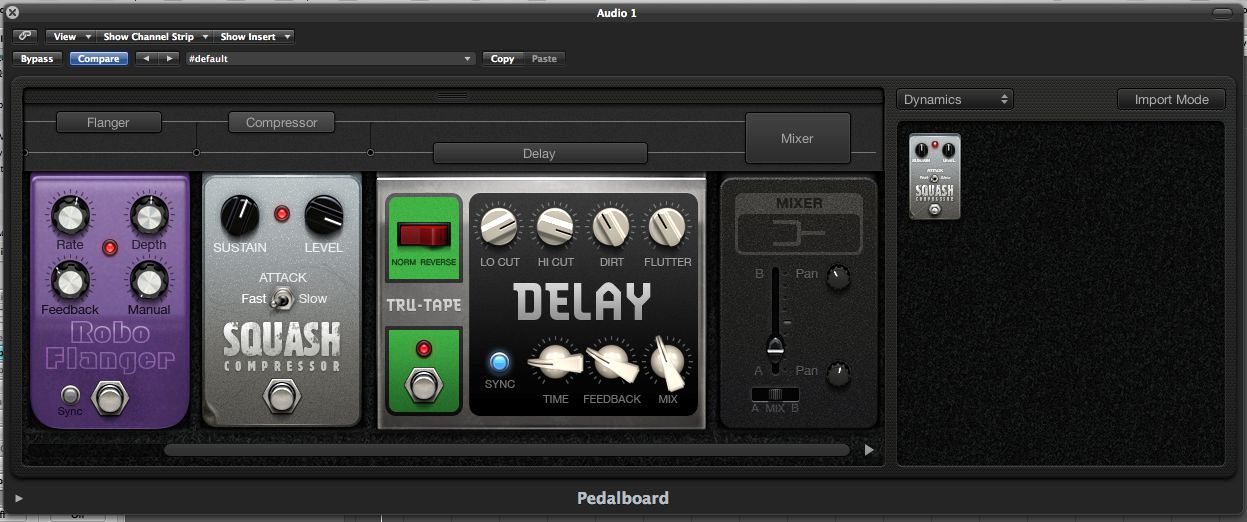Adjust the Squash Compressor Sustain knob
Screen dimensions: 1247x522
(x=238, y=215)
